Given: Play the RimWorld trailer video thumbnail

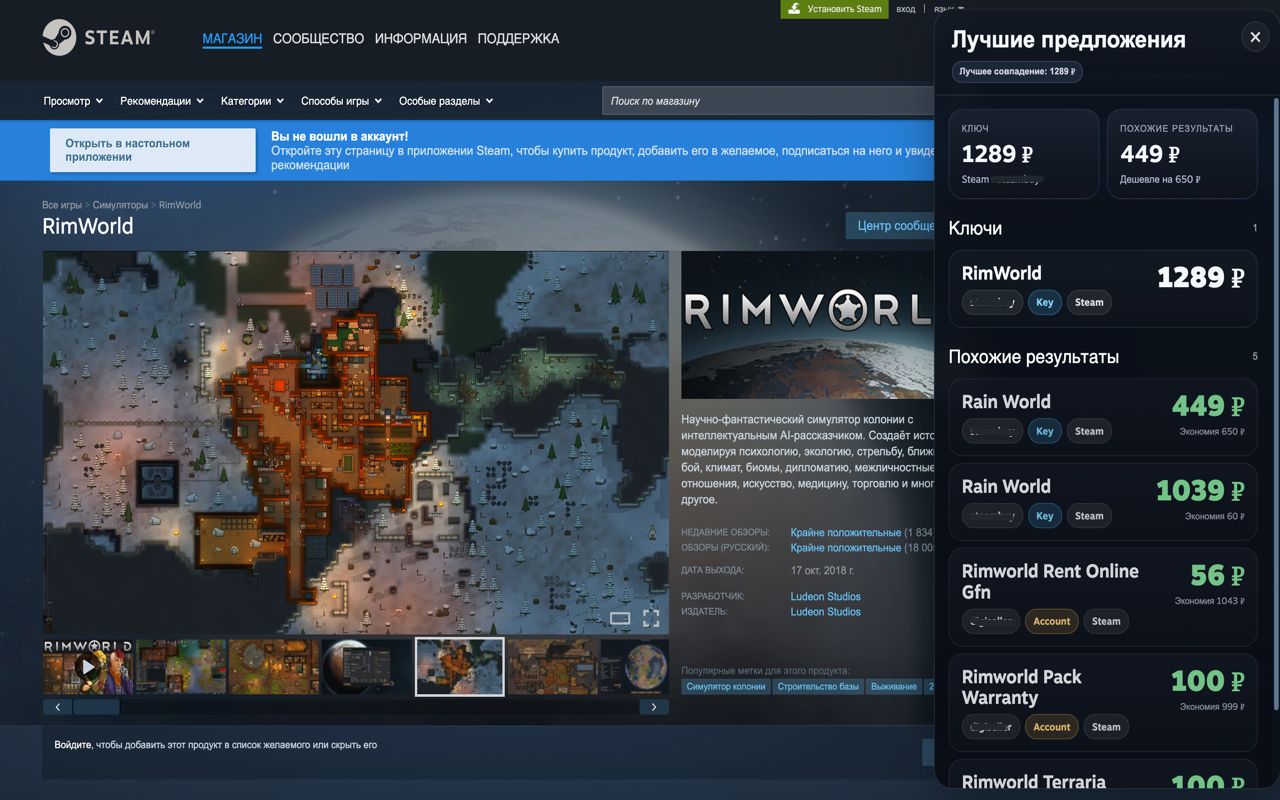Looking at the screenshot, I should [88, 667].
